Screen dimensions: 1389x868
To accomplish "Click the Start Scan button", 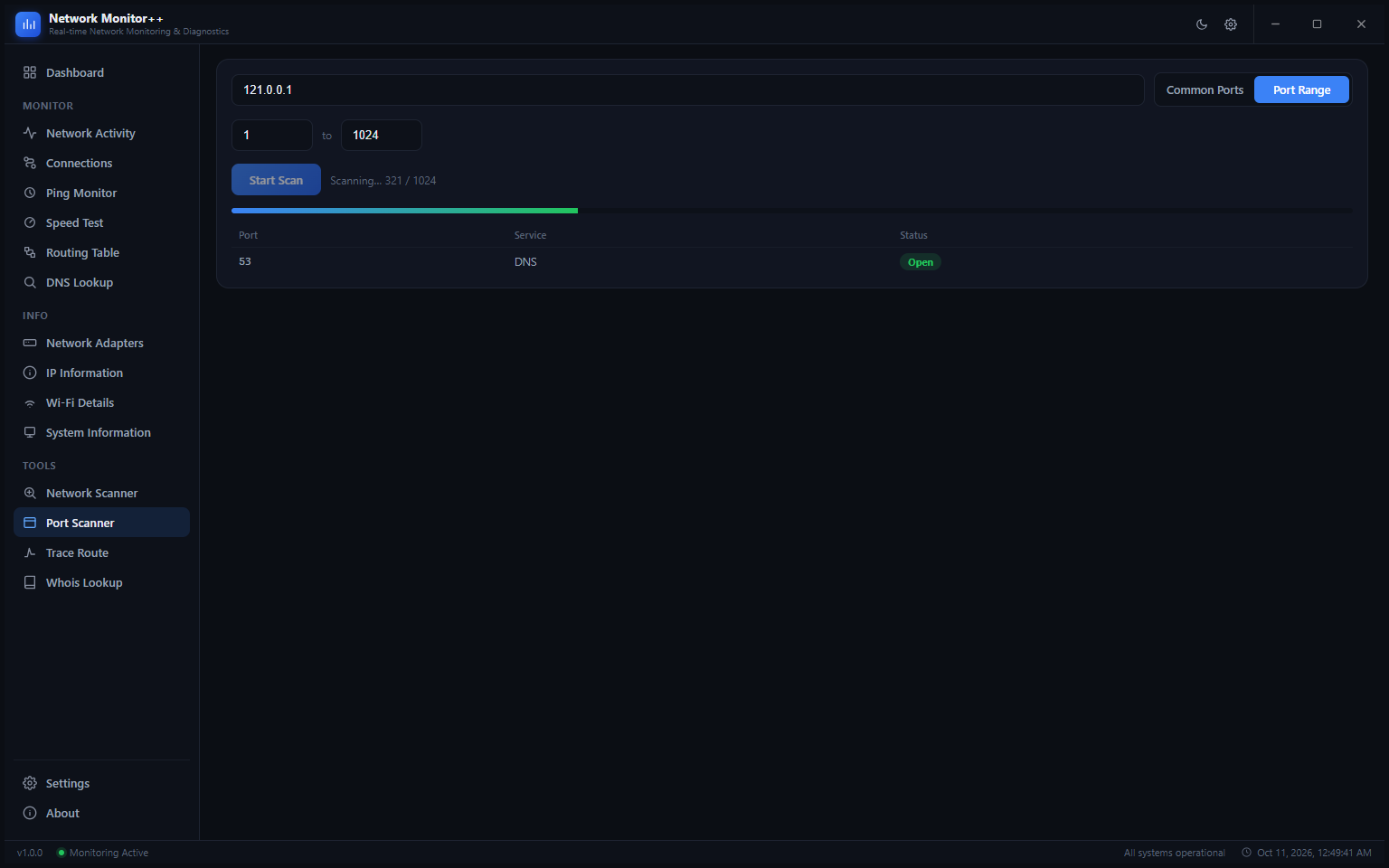I will point(276,180).
